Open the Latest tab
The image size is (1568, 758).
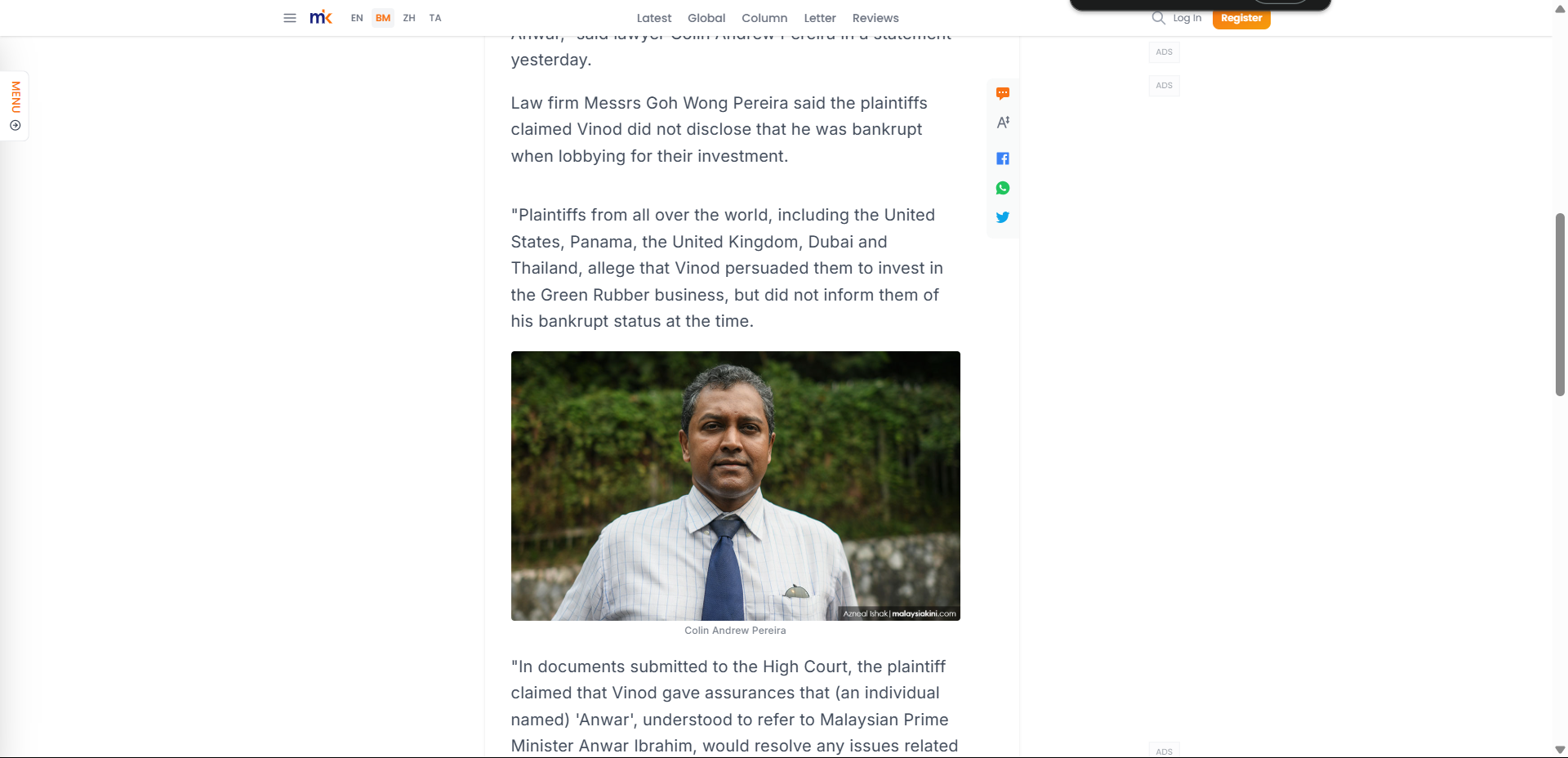pos(654,18)
